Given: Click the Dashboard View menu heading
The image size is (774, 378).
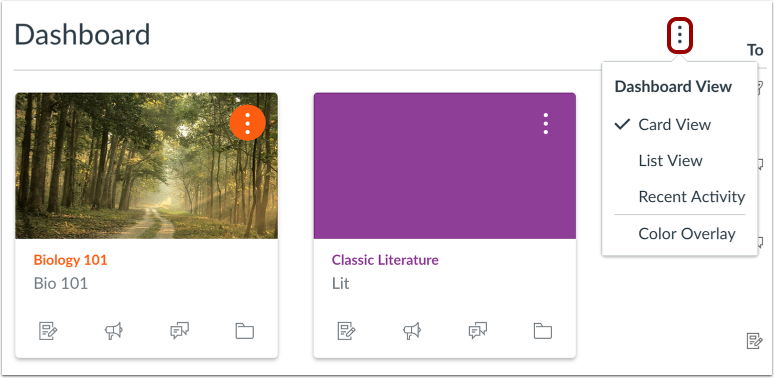Looking at the screenshot, I should [x=673, y=87].
